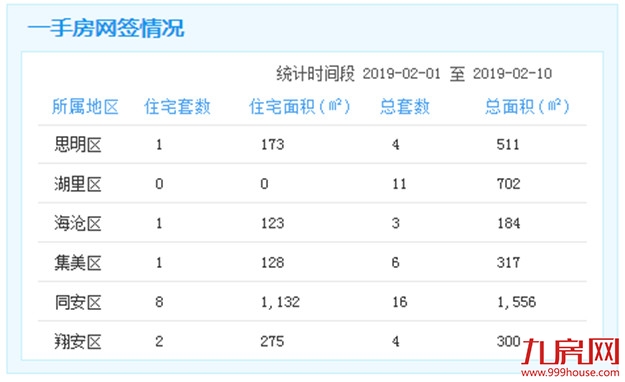
Task: Click 思明区 total area value 511
Action: [x=508, y=144]
